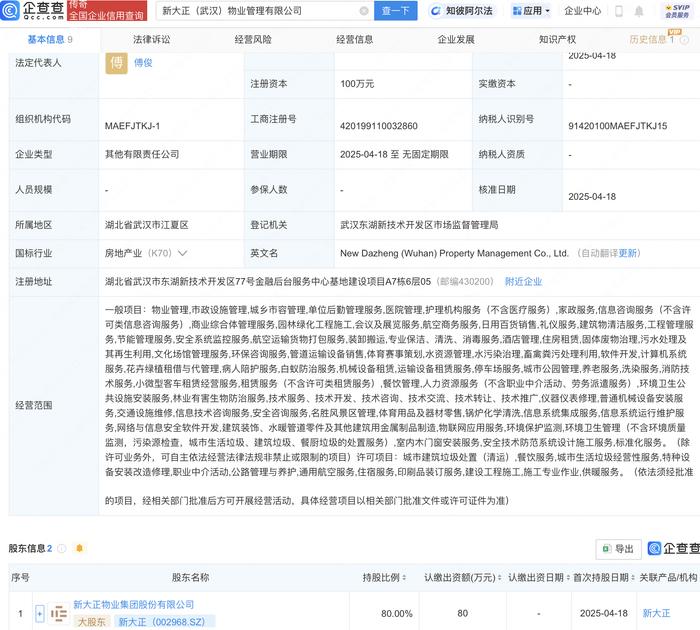The image size is (700, 630).
Task: Click the Qcc 企查查 logo icon
Action: [10, 10]
